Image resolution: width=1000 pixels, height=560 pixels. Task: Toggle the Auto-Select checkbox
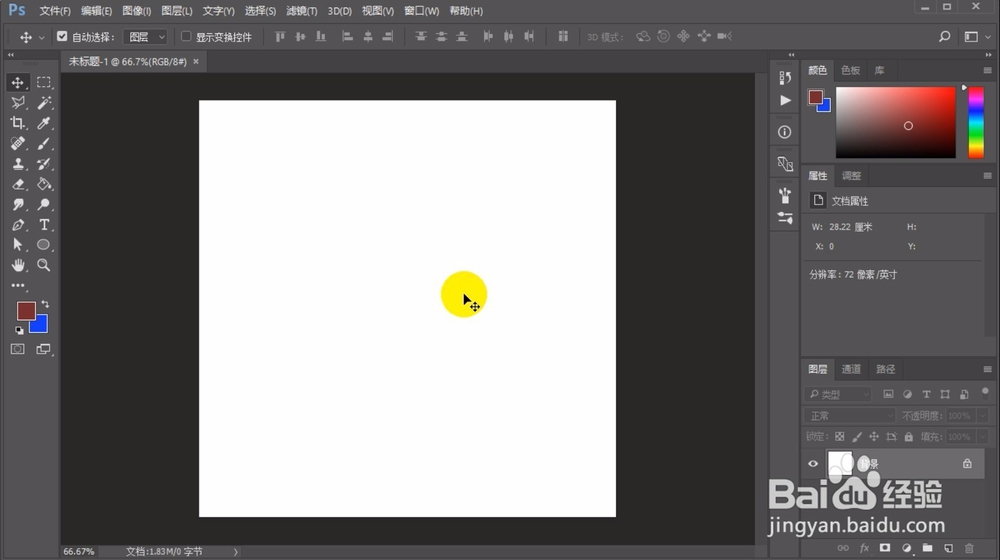pyautogui.click(x=62, y=36)
